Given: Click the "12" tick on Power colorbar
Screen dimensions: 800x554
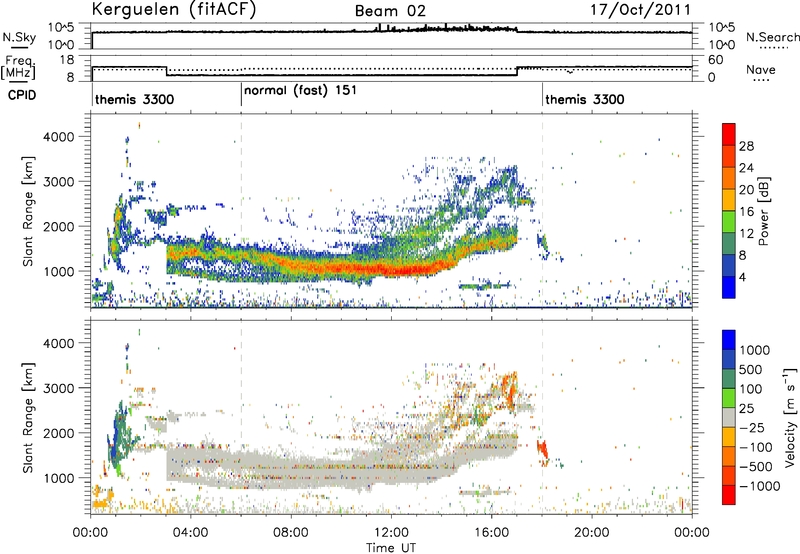Looking at the screenshot, I should (x=746, y=234).
